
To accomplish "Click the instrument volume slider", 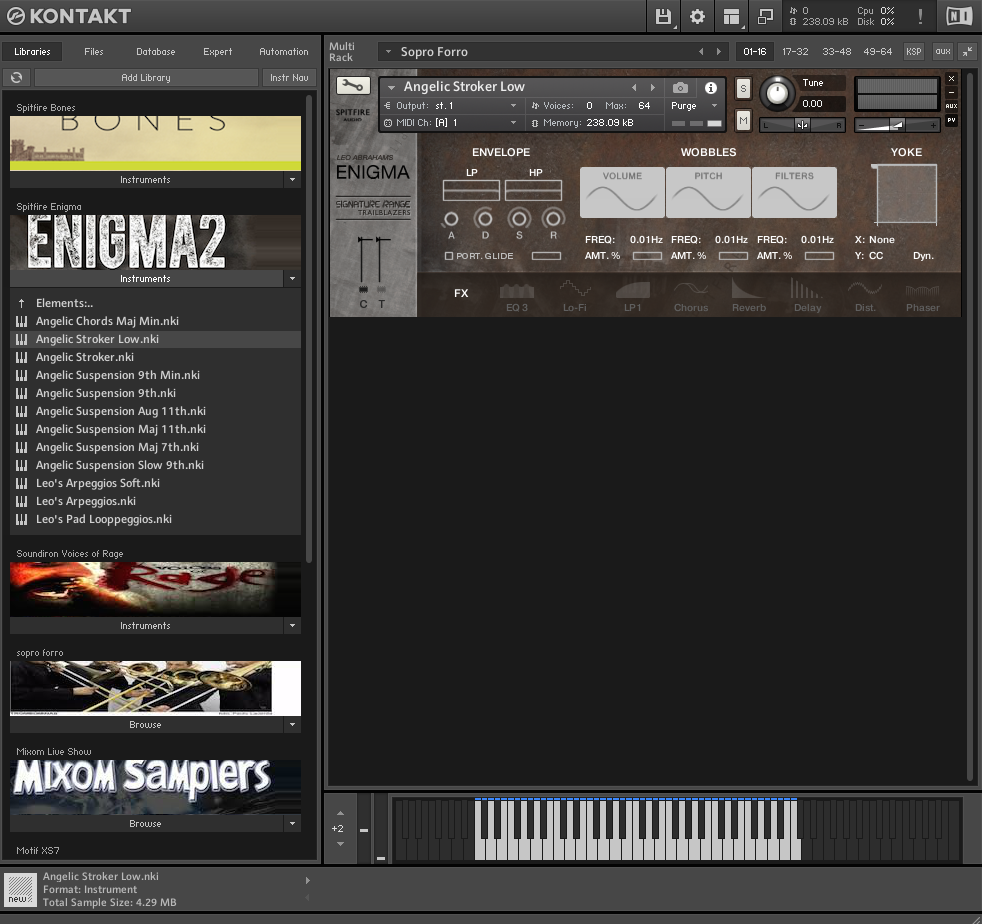I will [x=897, y=125].
